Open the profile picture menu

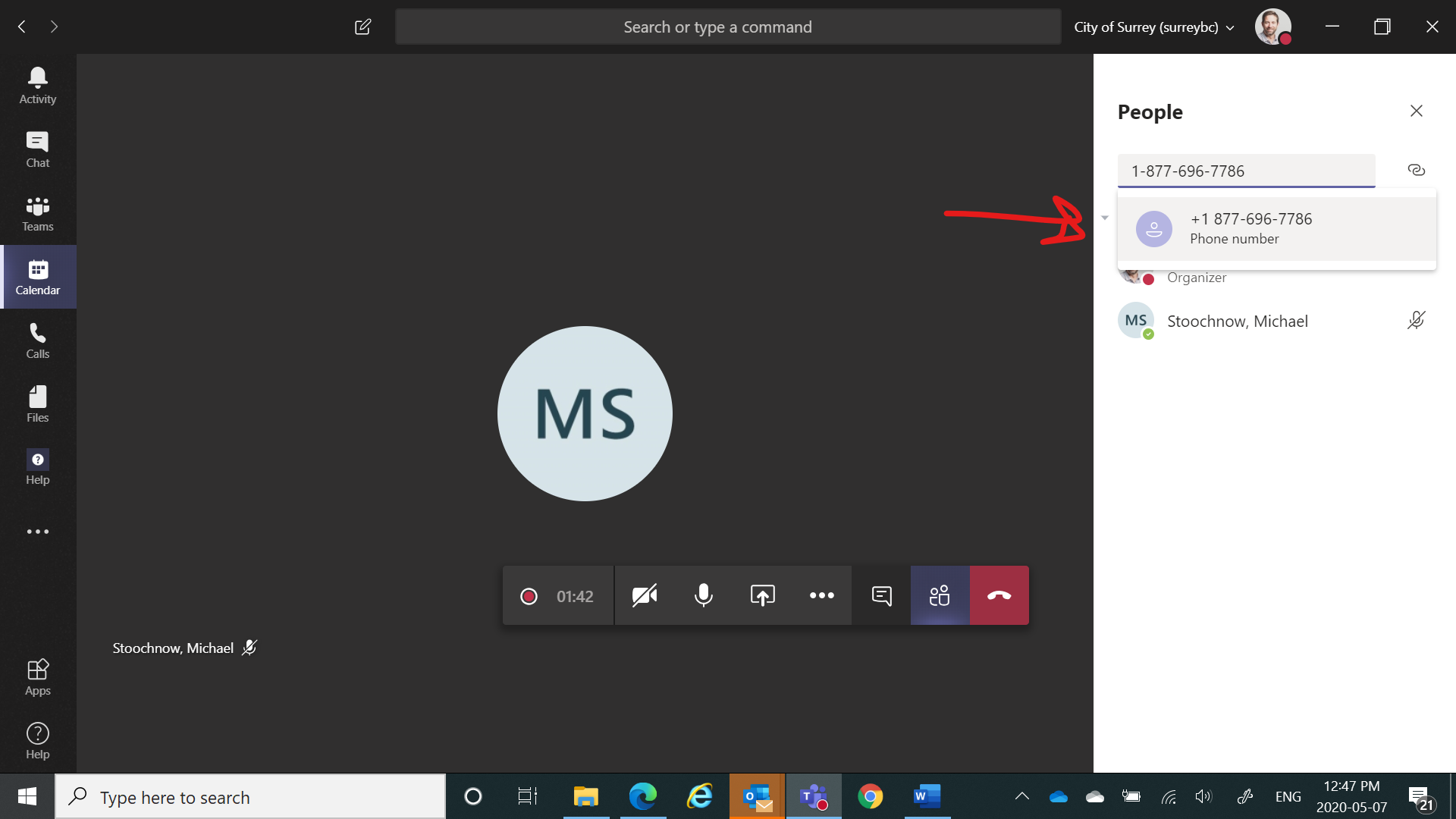point(1273,27)
